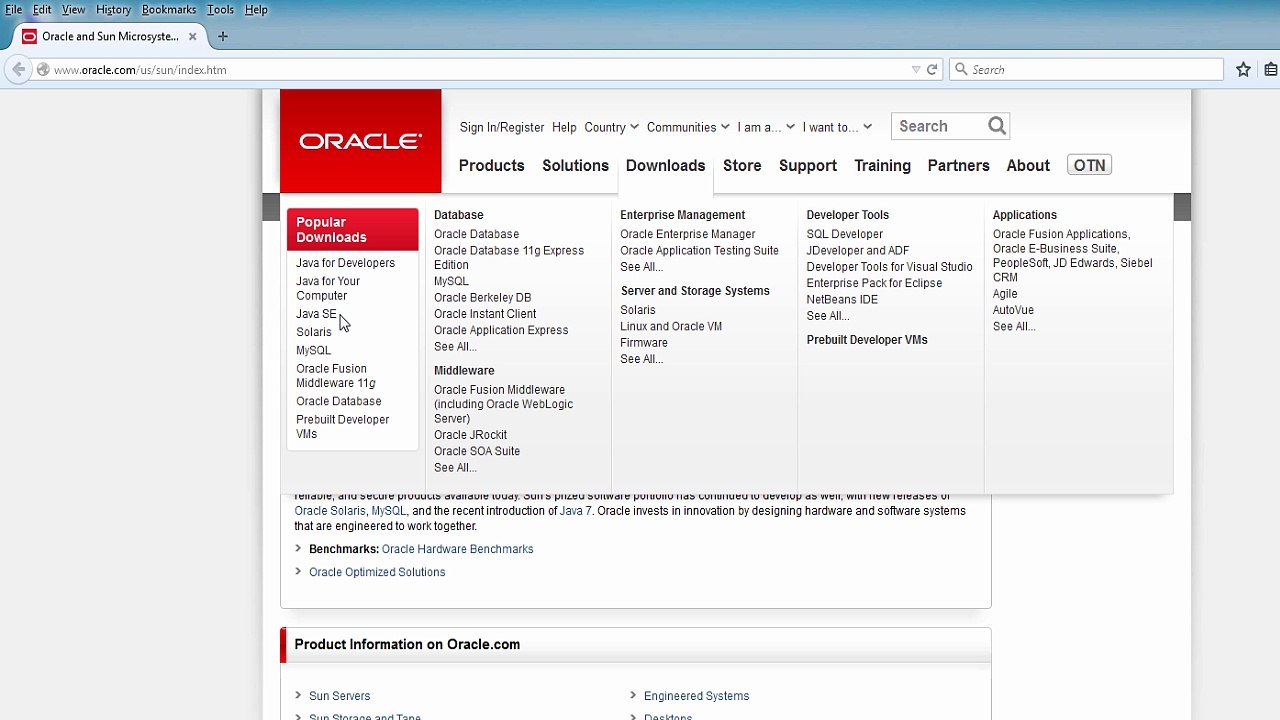Open the Tools menu in the menu bar

[x=220, y=10]
